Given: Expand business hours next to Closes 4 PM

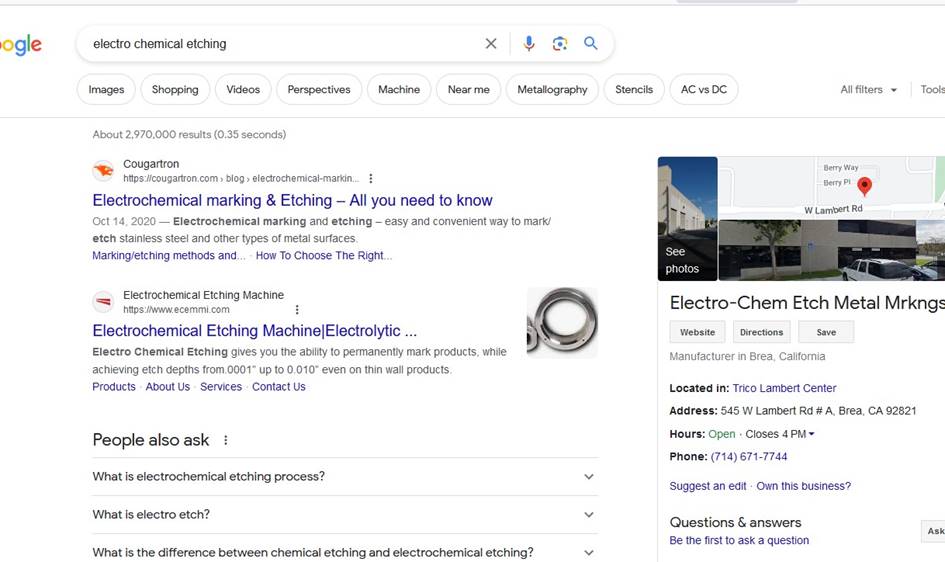Looking at the screenshot, I should pyautogui.click(x=811, y=434).
